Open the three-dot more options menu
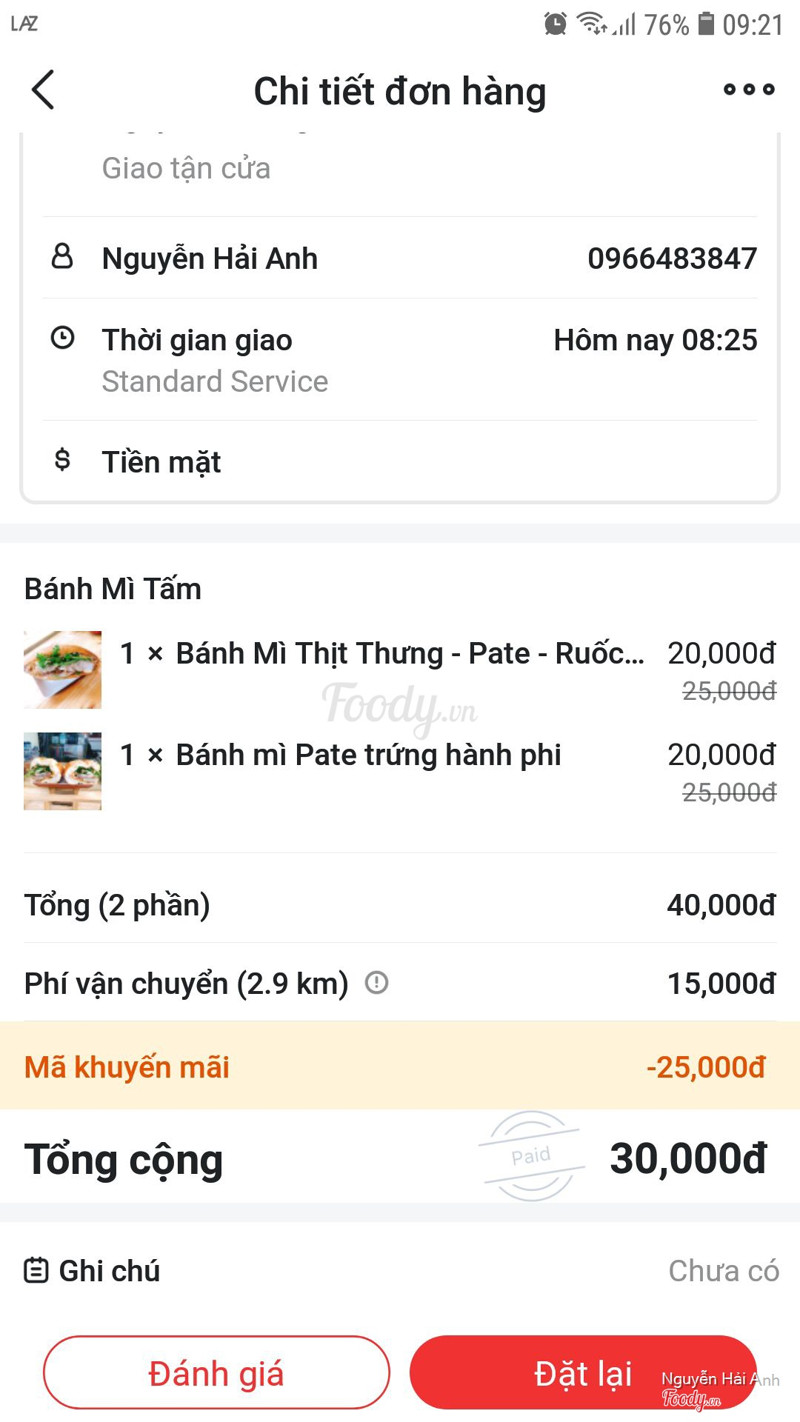This screenshot has width=800, height=1422. point(749,90)
